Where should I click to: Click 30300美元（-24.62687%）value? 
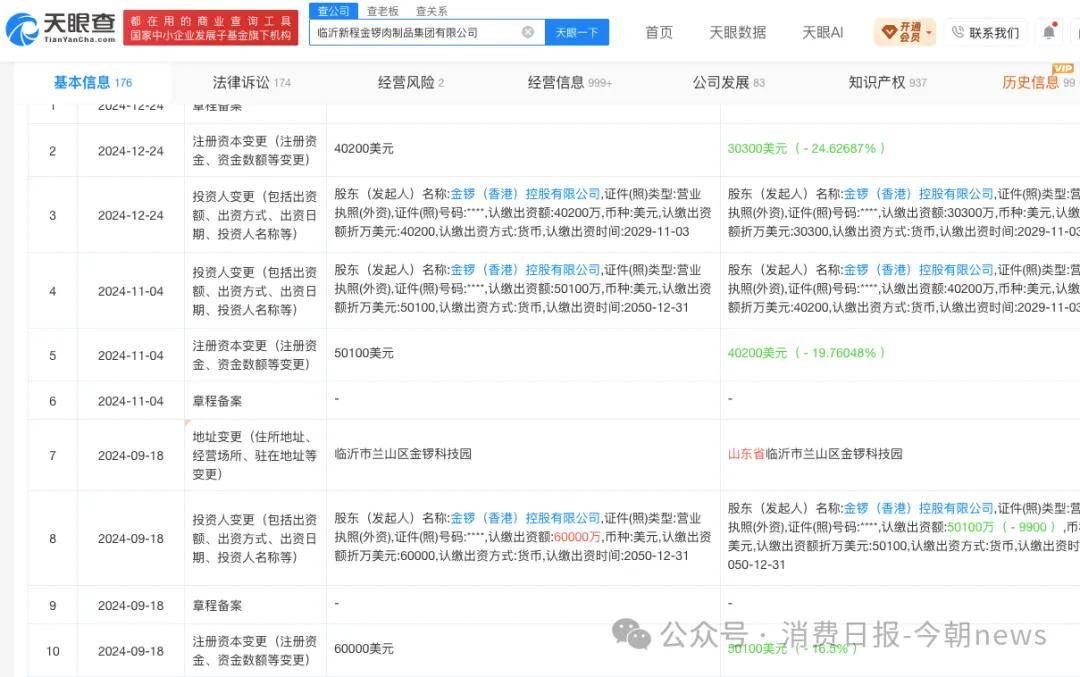point(807,149)
